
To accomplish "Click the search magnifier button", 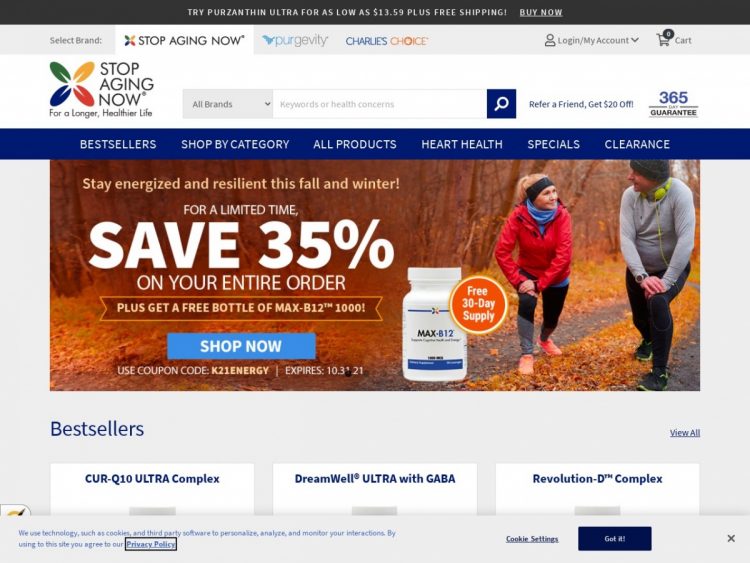I will (501, 104).
